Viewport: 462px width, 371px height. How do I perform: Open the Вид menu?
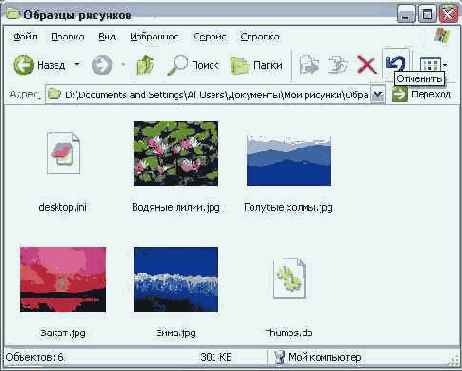click(x=107, y=36)
